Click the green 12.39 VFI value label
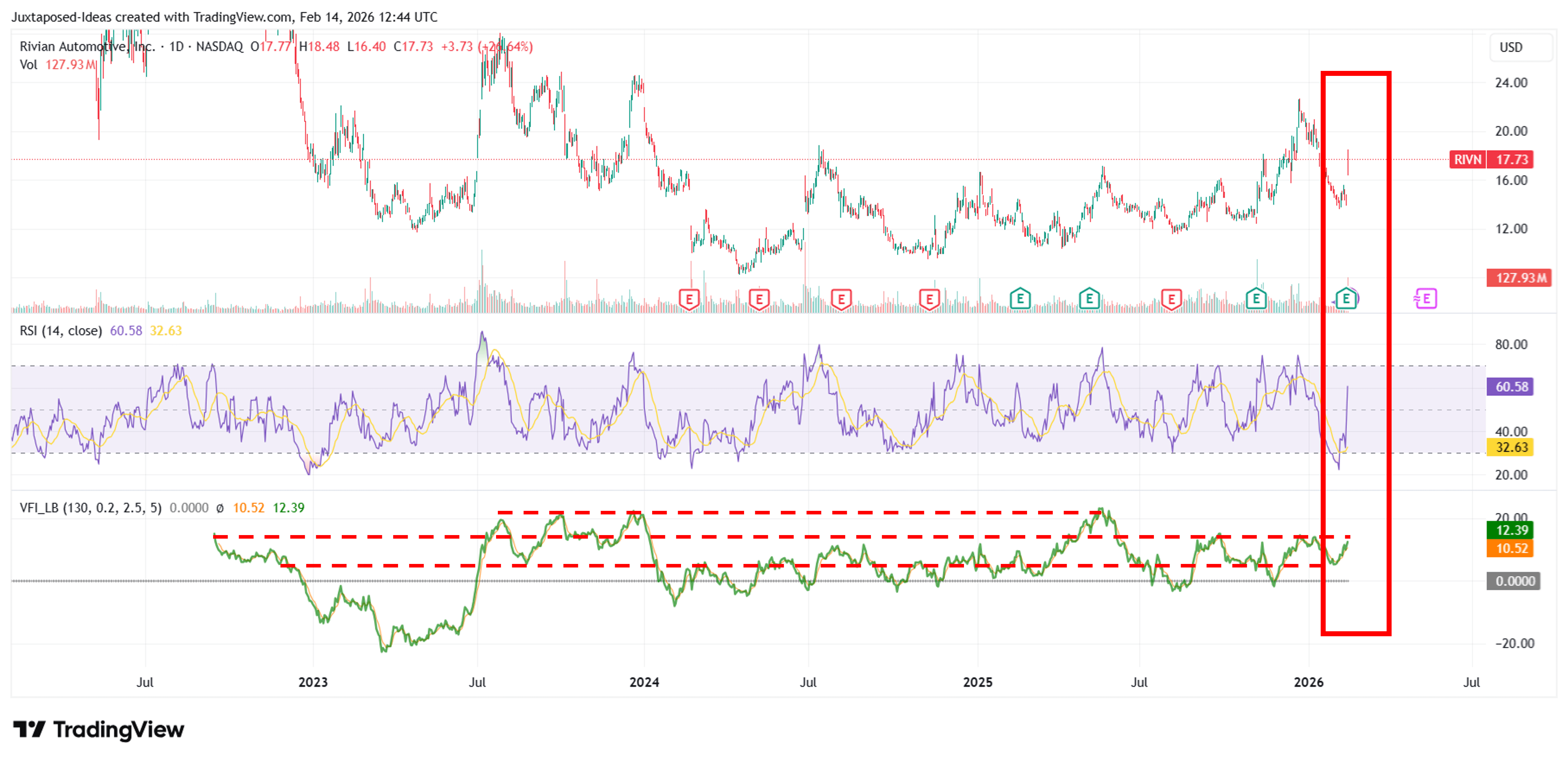 pos(1511,529)
